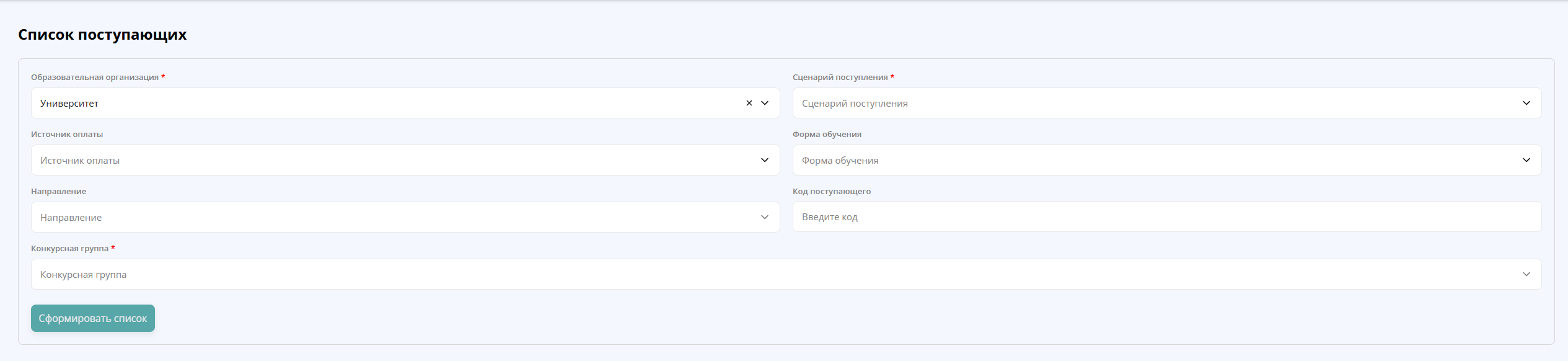Open the Форма обучения dropdown

pyautogui.click(x=1166, y=160)
